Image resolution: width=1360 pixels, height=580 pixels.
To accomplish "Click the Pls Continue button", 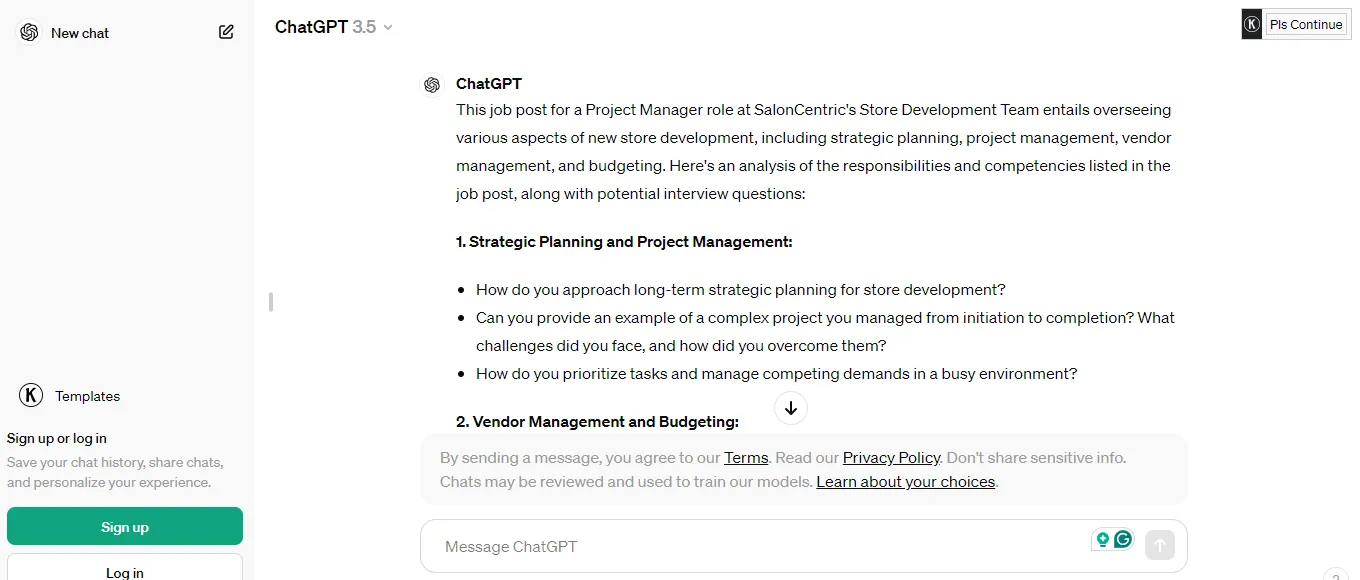I will coord(1306,25).
